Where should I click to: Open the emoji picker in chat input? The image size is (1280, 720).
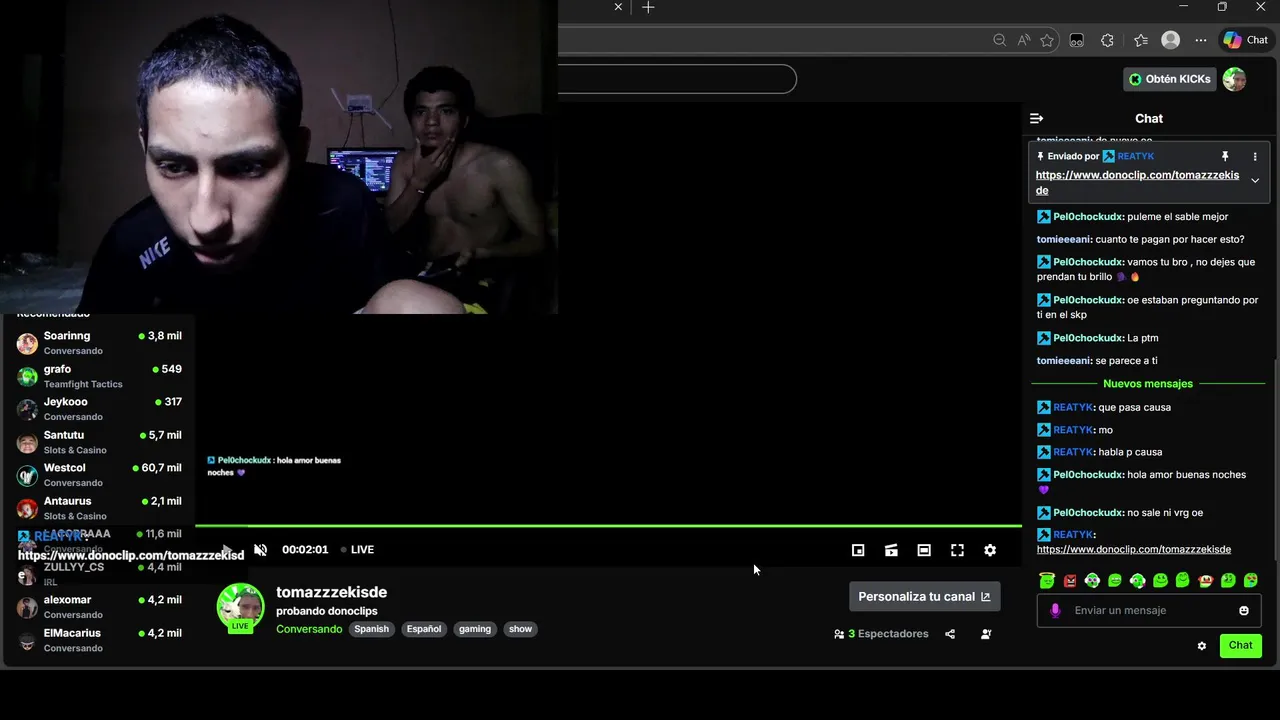(1244, 611)
